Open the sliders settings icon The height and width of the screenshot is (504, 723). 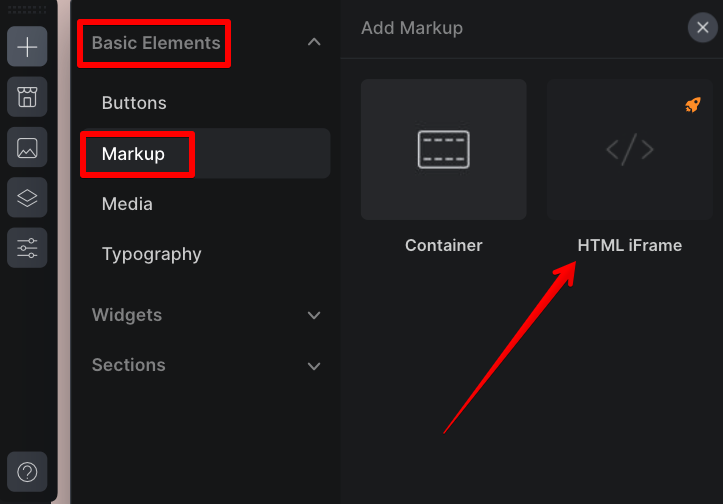pyautogui.click(x=27, y=248)
